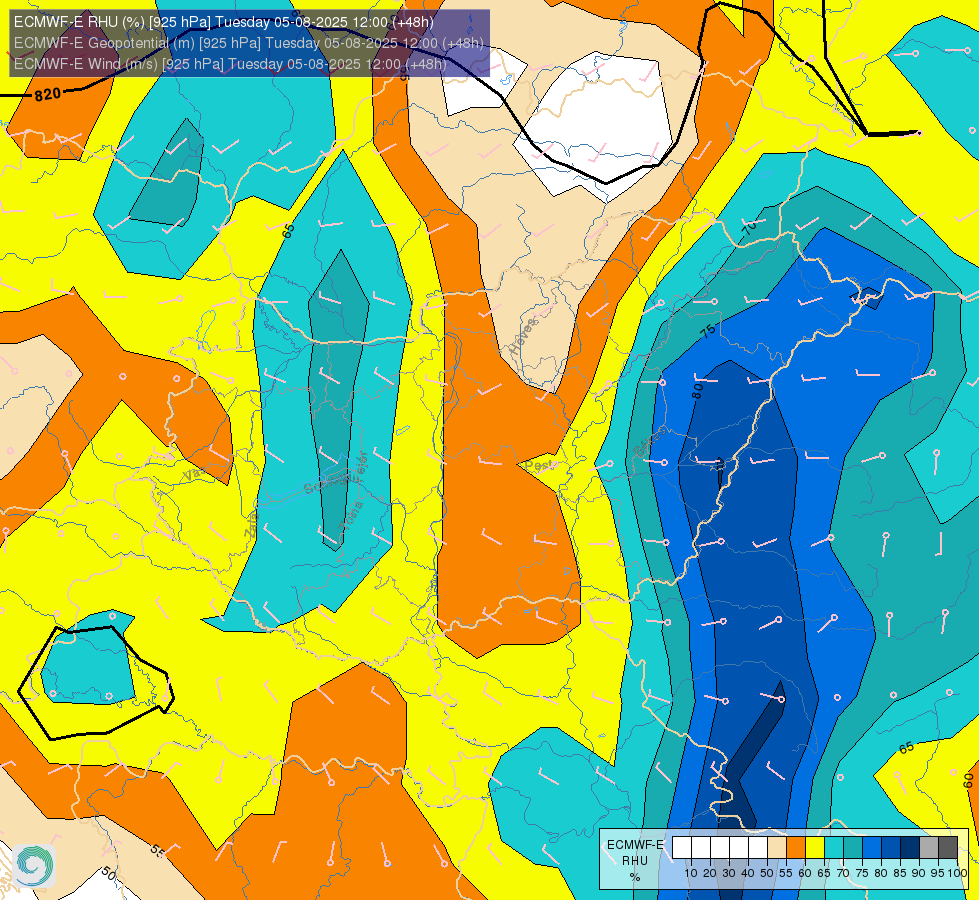Click the 'Pest' county label
Image resolution: width=979 pixels, height=900 pixels.
tap(538, 465)
